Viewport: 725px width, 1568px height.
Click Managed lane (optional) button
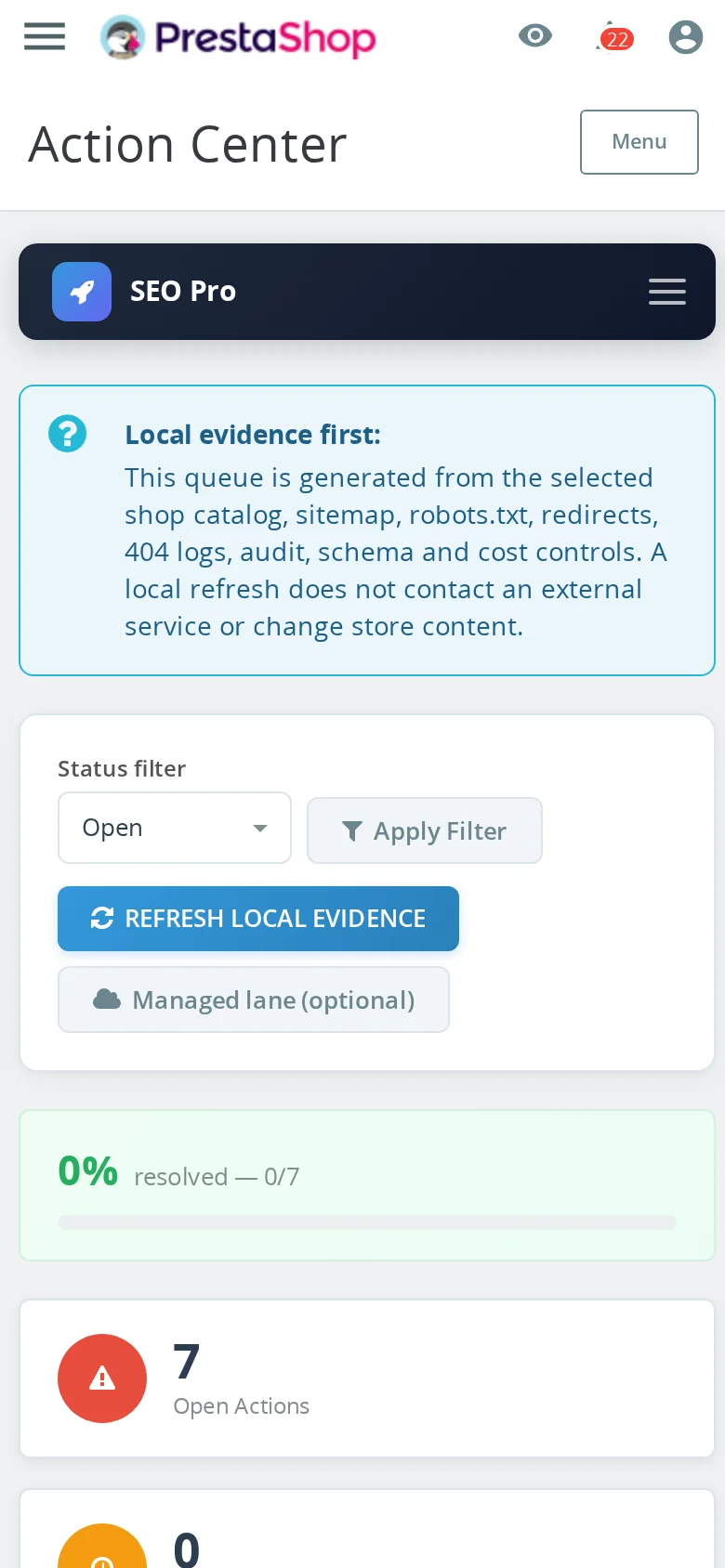click(x=254, y=1000)
